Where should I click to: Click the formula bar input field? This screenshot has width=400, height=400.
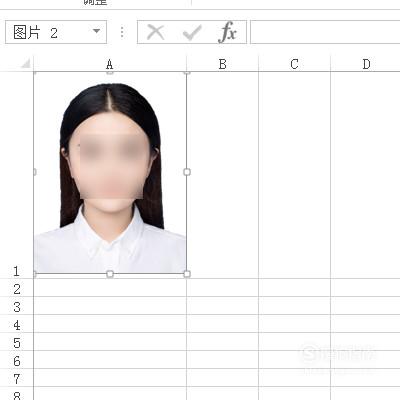[325, 32]
